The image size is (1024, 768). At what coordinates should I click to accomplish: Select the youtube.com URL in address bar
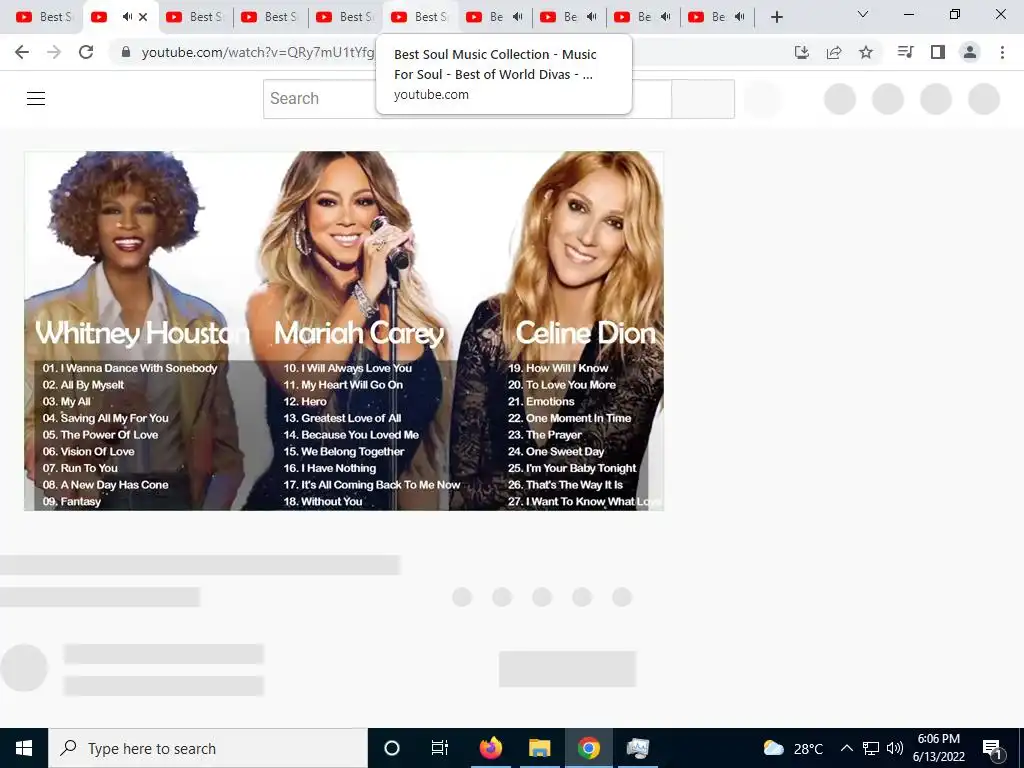click(258, 52)
